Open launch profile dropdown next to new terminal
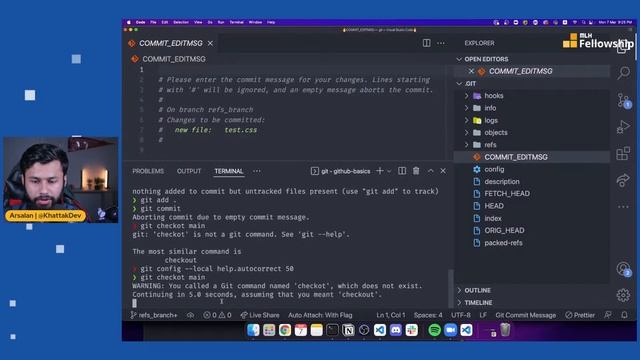 [x=389, y=171]
